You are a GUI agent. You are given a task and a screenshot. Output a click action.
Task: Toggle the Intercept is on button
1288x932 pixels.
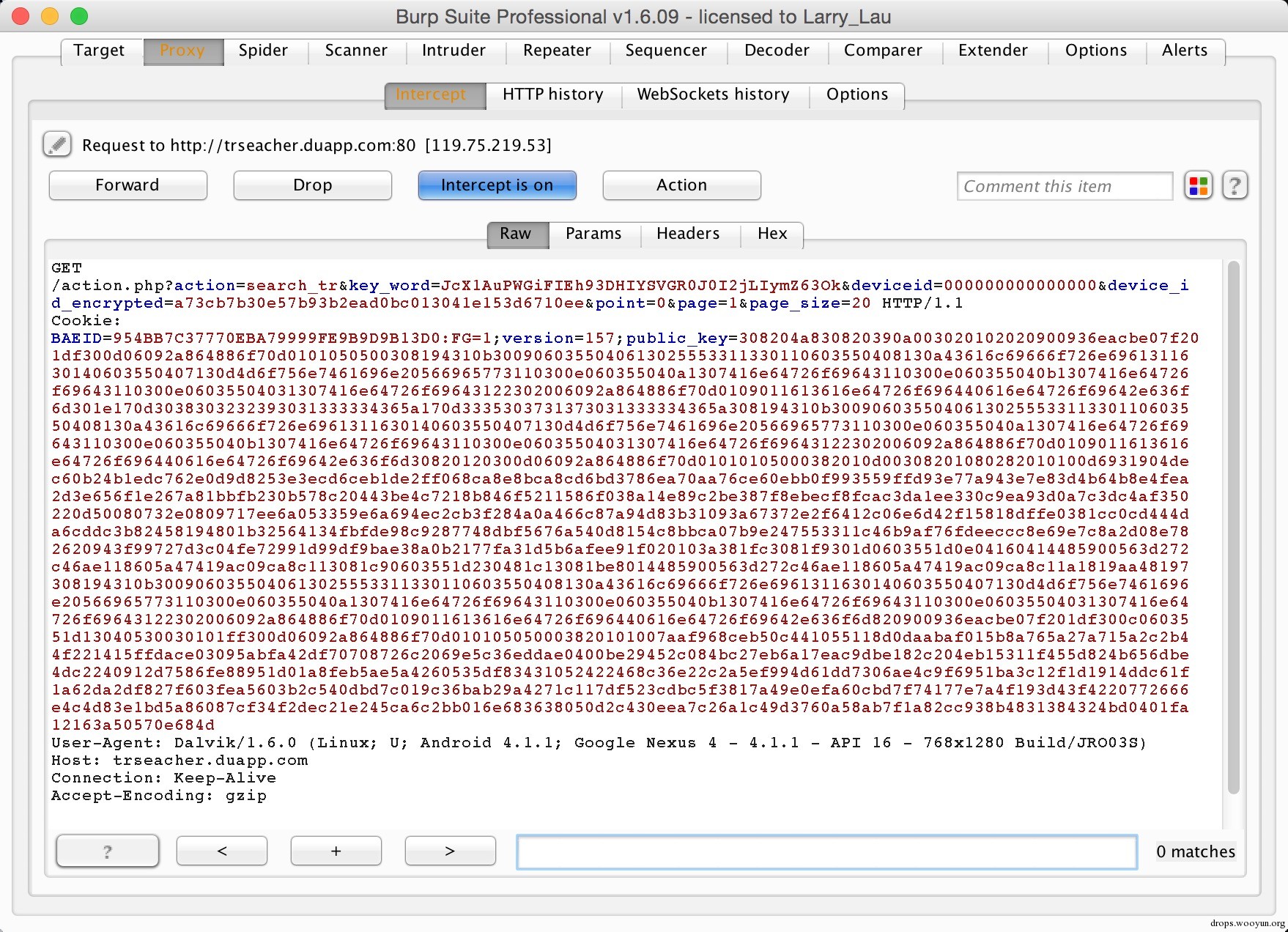click(497, 185)
